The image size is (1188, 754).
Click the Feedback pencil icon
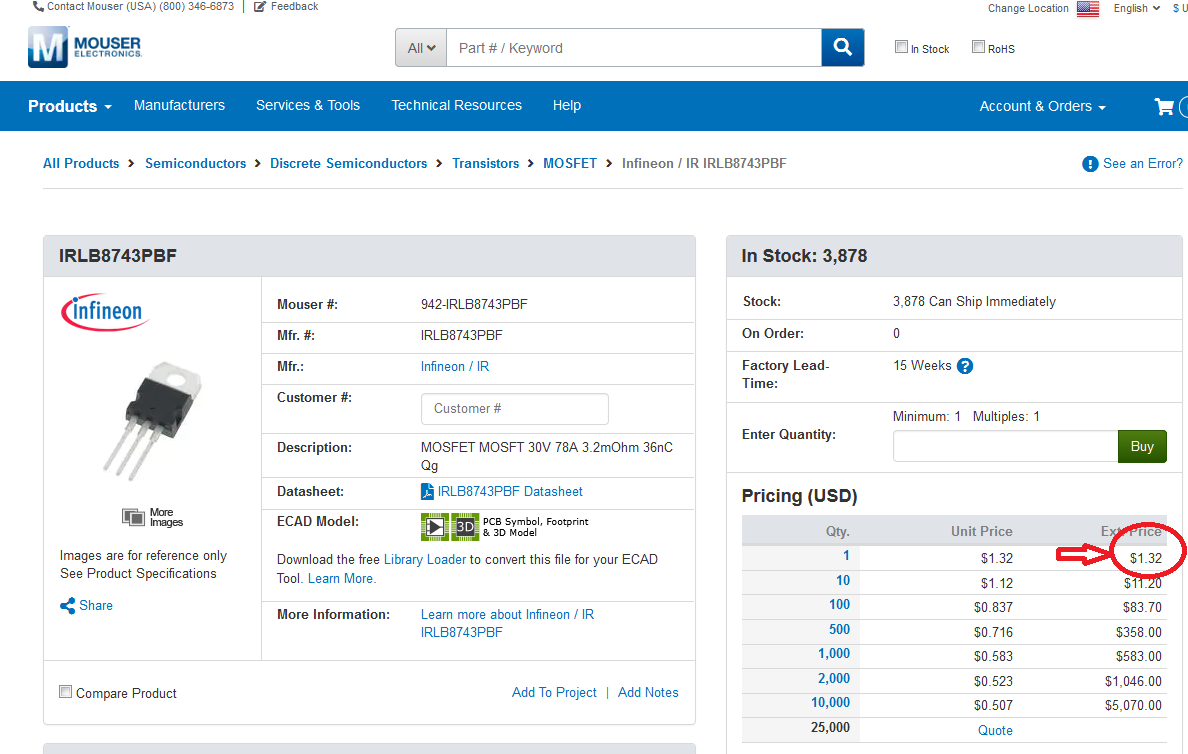[x=260, y=7]
